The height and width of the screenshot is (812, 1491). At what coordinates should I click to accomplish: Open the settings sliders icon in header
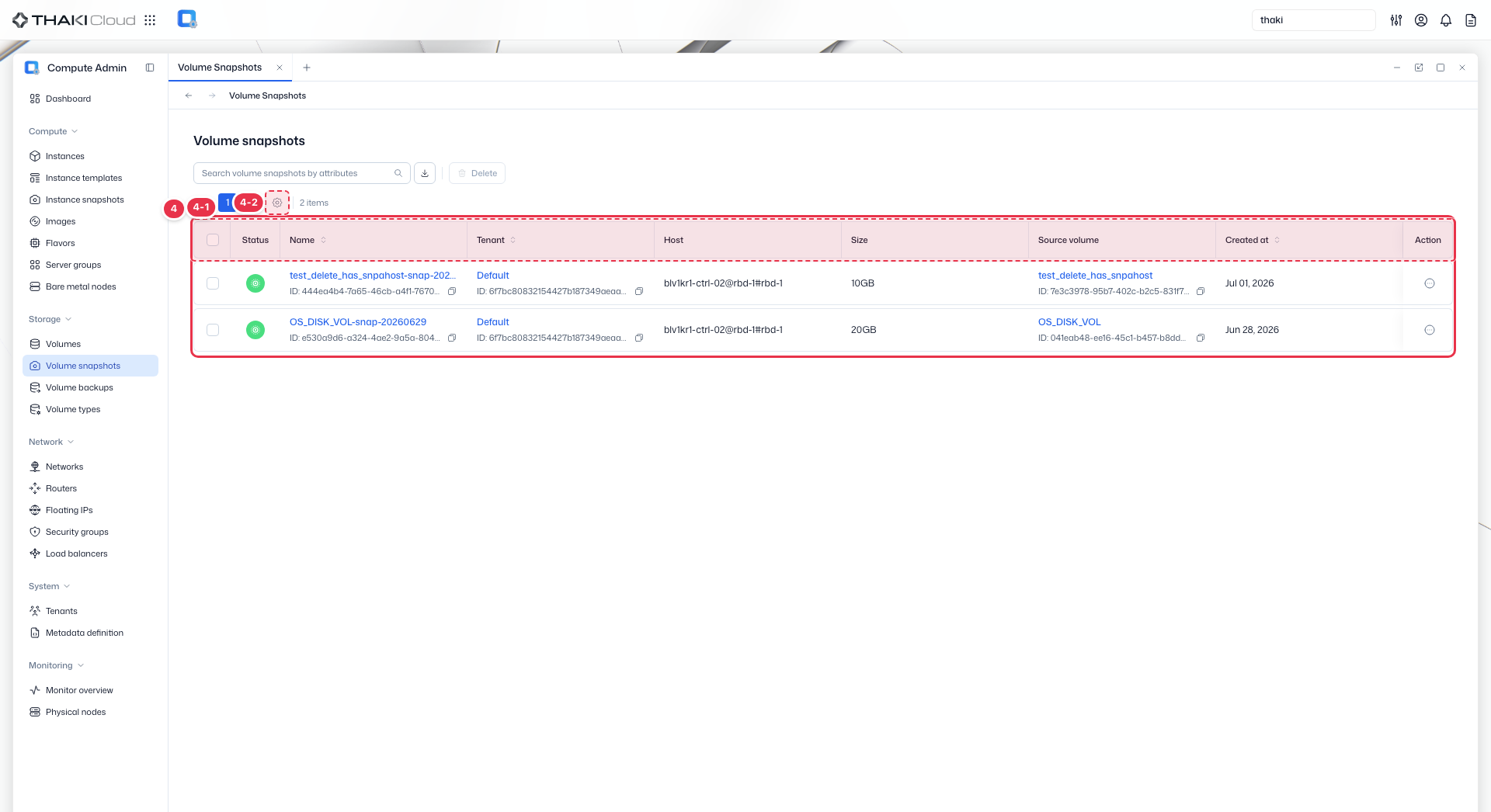tap(1396, 20)
